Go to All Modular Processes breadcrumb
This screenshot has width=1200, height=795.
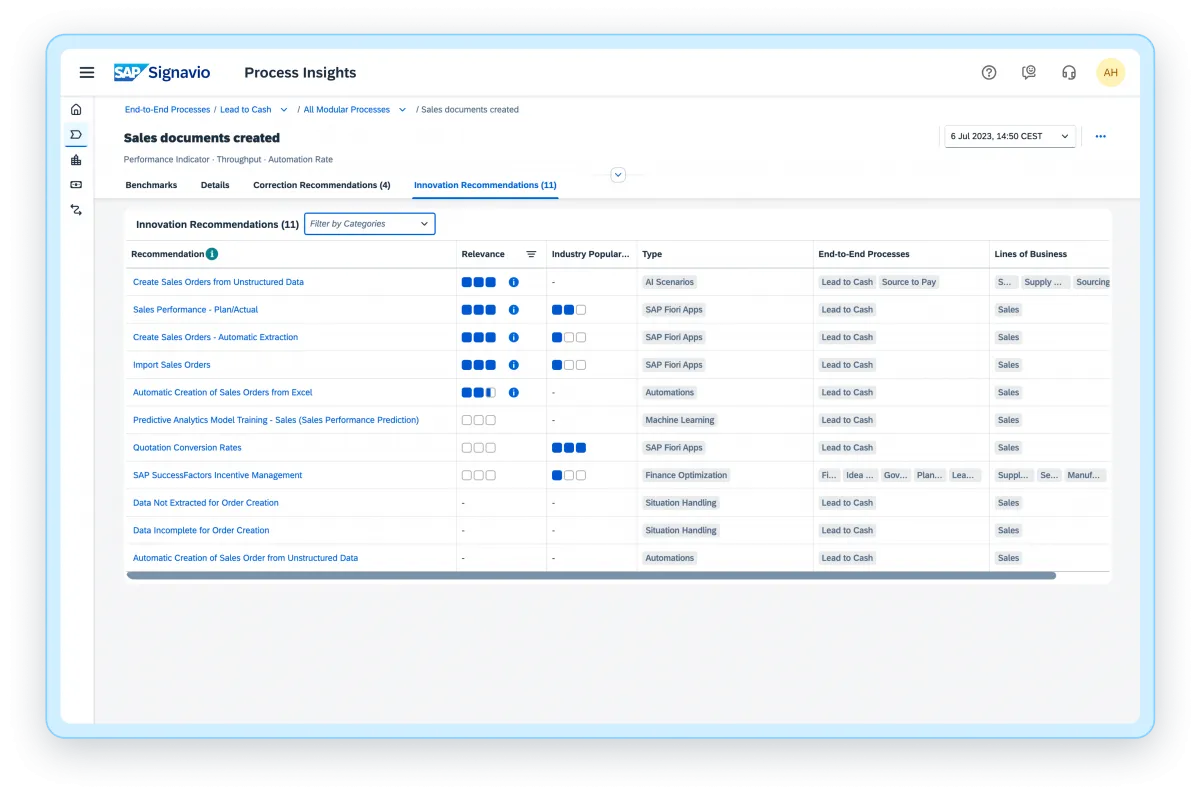point(347,110)
